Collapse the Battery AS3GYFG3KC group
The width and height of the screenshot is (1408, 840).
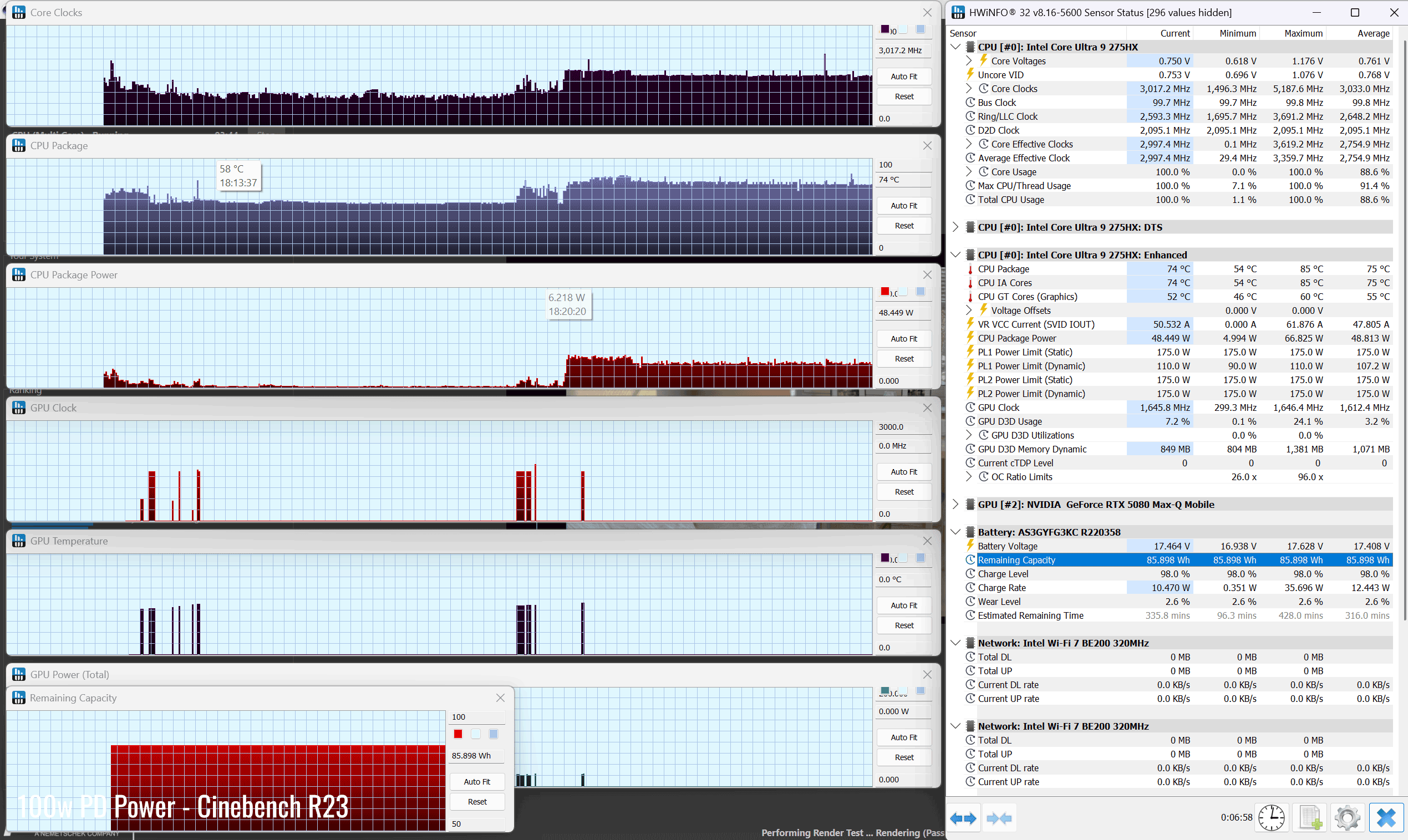[955, 532]
